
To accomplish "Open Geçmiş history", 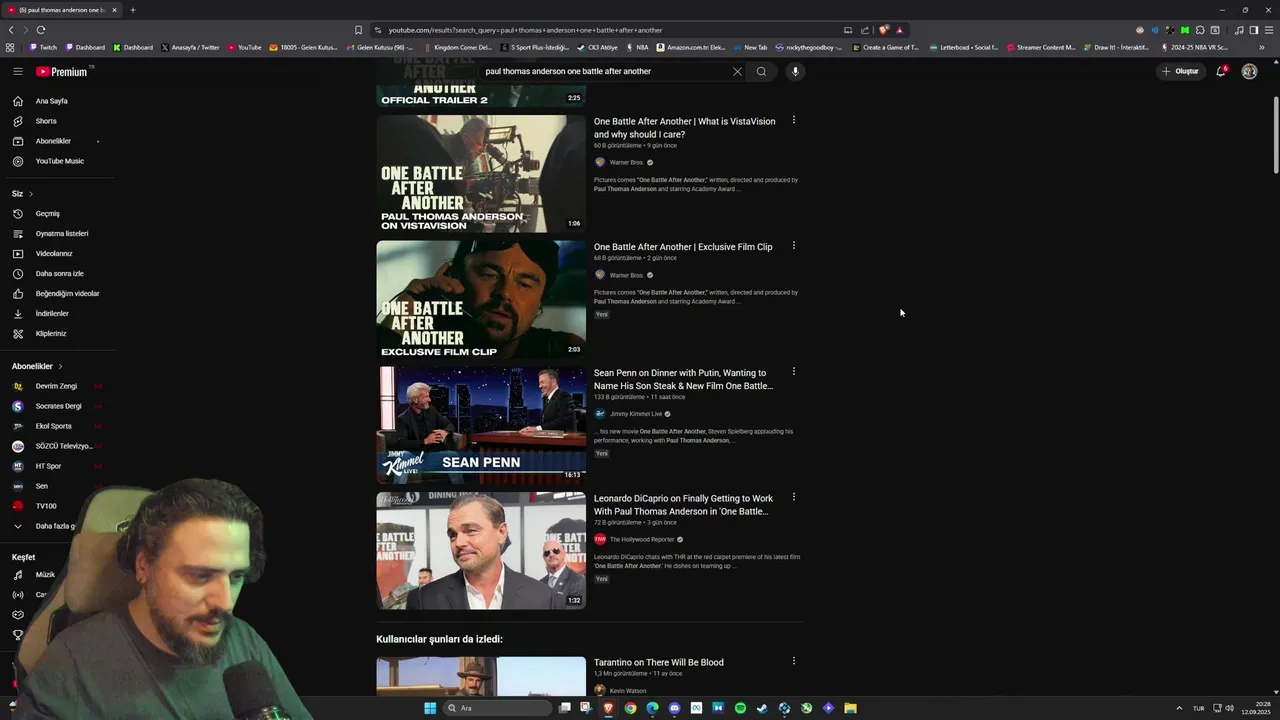I will (48, 213).
